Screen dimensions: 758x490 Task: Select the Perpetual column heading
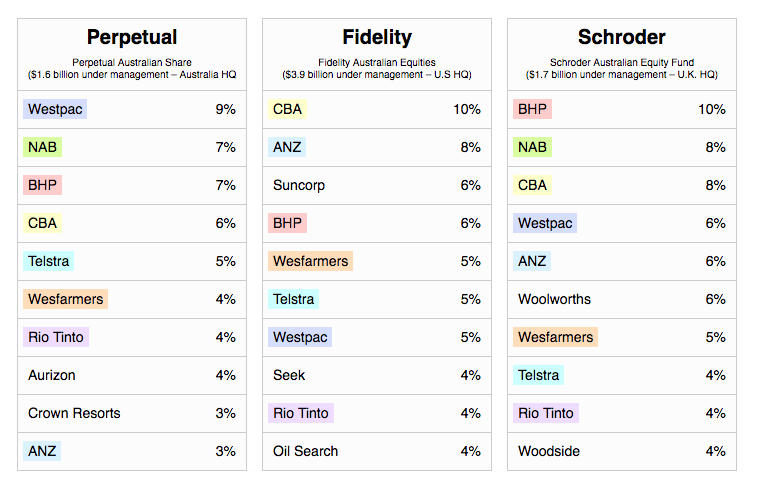pyautogui.click(x=132, y=37)
